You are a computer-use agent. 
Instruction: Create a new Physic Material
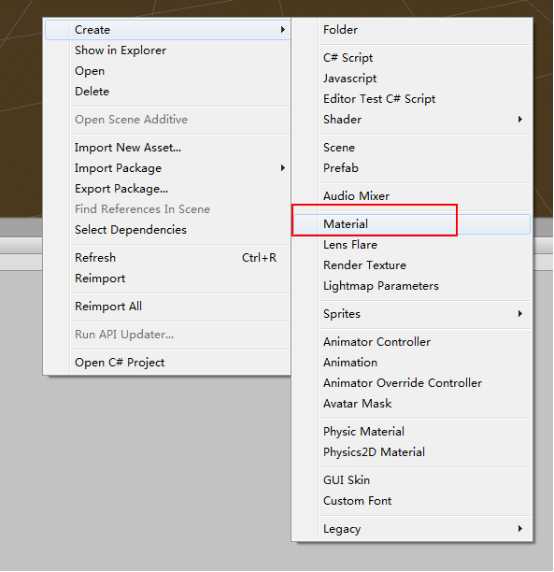pyautogui.click(x=412, y=432)
